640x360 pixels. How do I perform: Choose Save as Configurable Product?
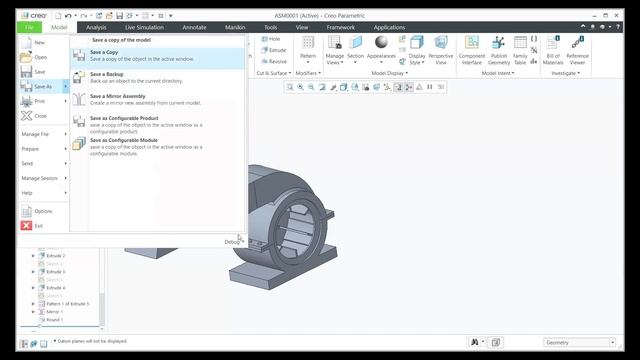(x=158, y=124)
